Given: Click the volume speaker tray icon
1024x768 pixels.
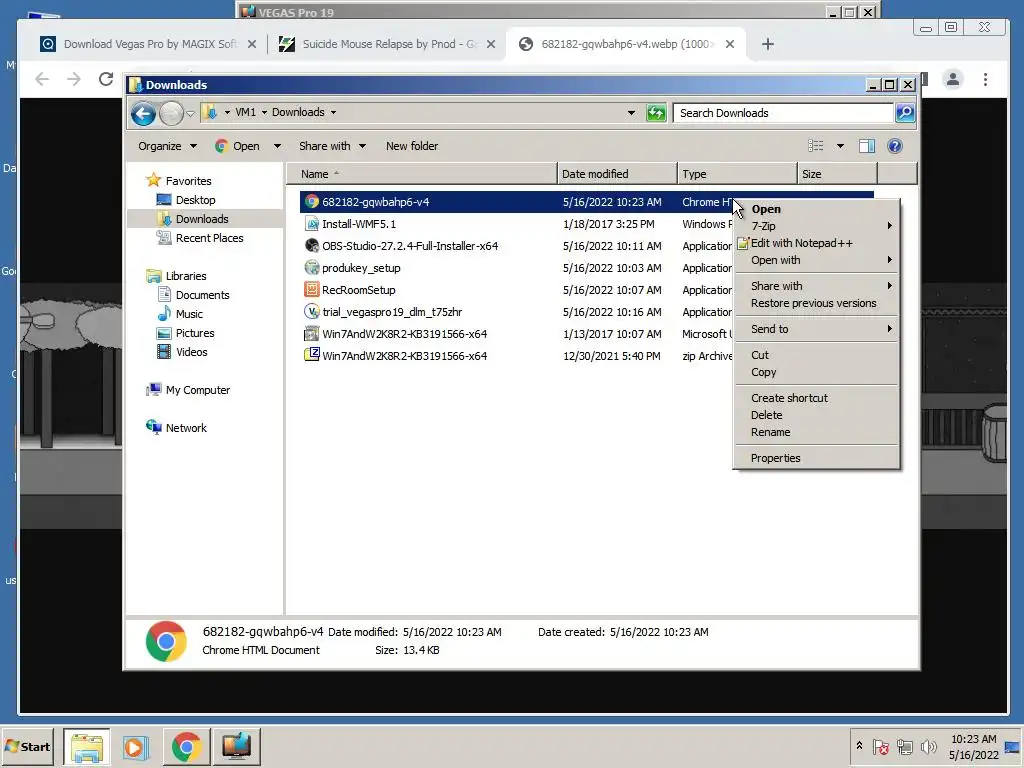Looking at the screenshot, I should coord(928,746).
